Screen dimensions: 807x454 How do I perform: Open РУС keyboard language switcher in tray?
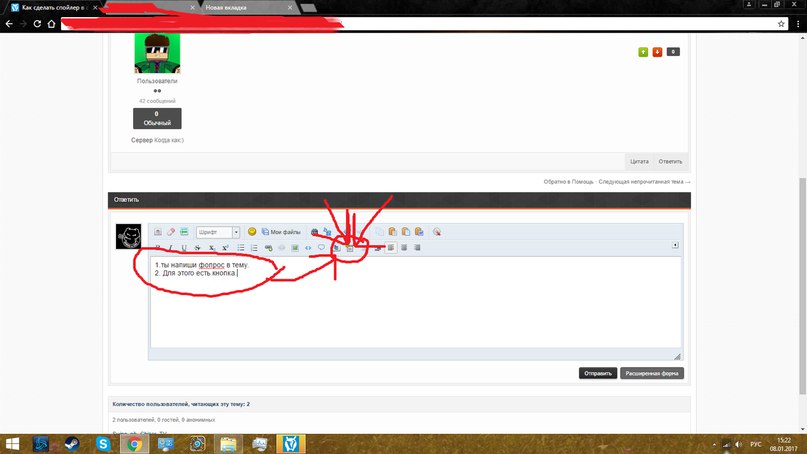[755, 442]
